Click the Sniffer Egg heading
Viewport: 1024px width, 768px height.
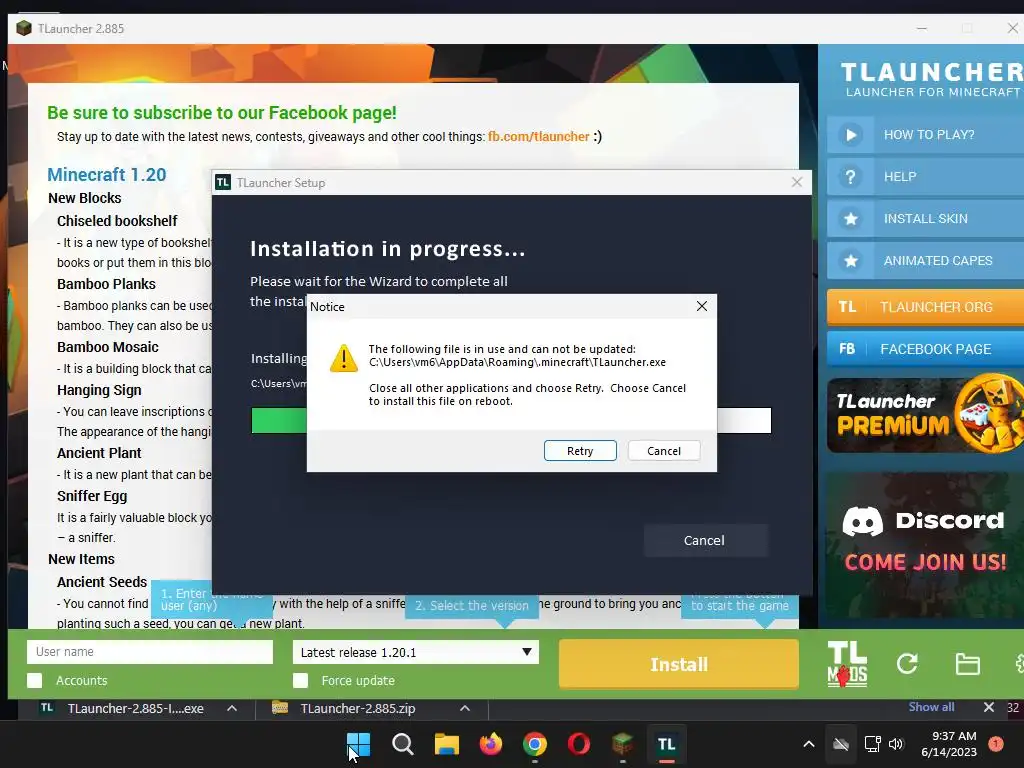tap(92, 496)
